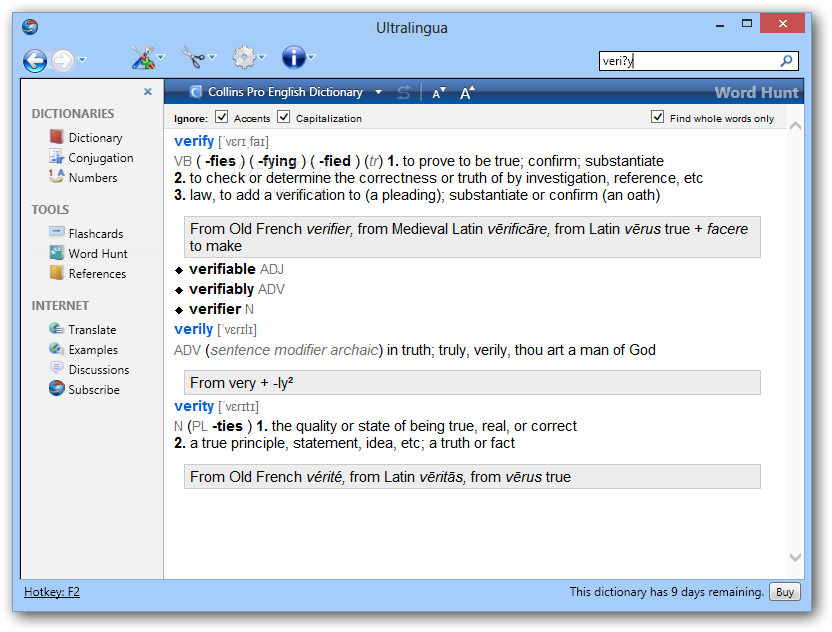
Task: Click the Numbers sidebar icon
Action: click(56, 176)
